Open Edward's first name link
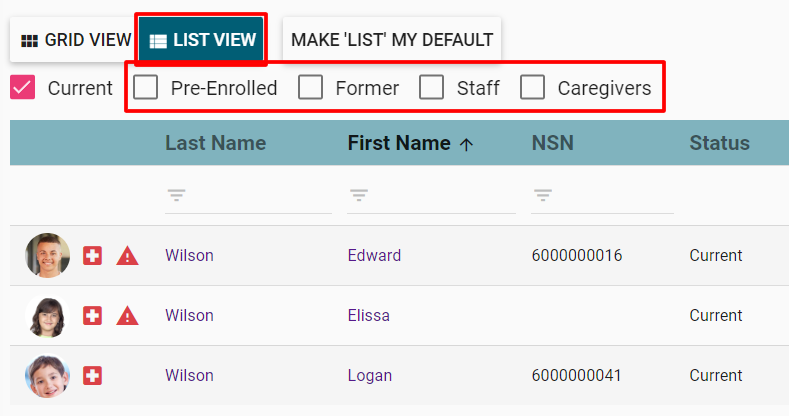Viewport: 789px width, 416px height. click(374, 256)
